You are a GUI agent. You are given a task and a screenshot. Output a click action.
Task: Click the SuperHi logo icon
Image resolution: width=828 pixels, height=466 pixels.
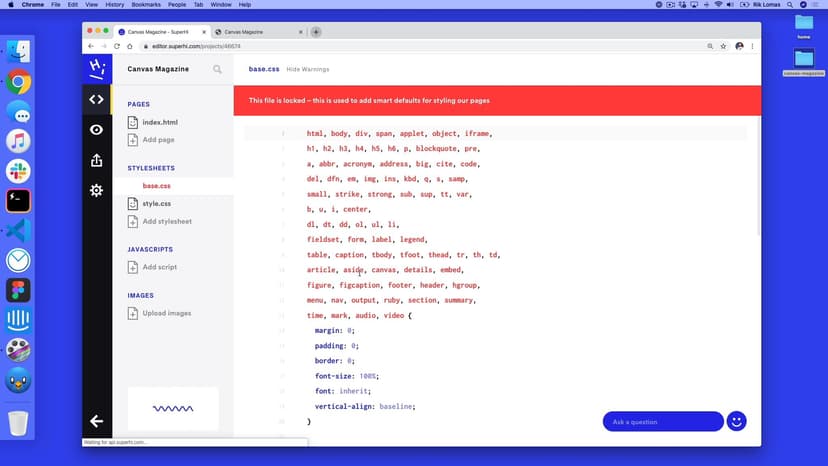(x=96, y=68)
